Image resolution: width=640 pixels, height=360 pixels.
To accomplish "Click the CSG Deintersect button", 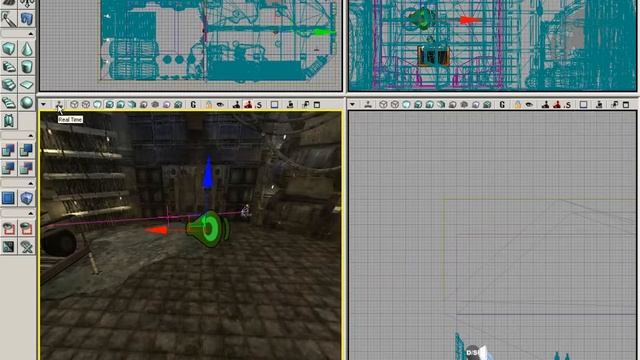I will pyautogui.click(x=27, y=168).
